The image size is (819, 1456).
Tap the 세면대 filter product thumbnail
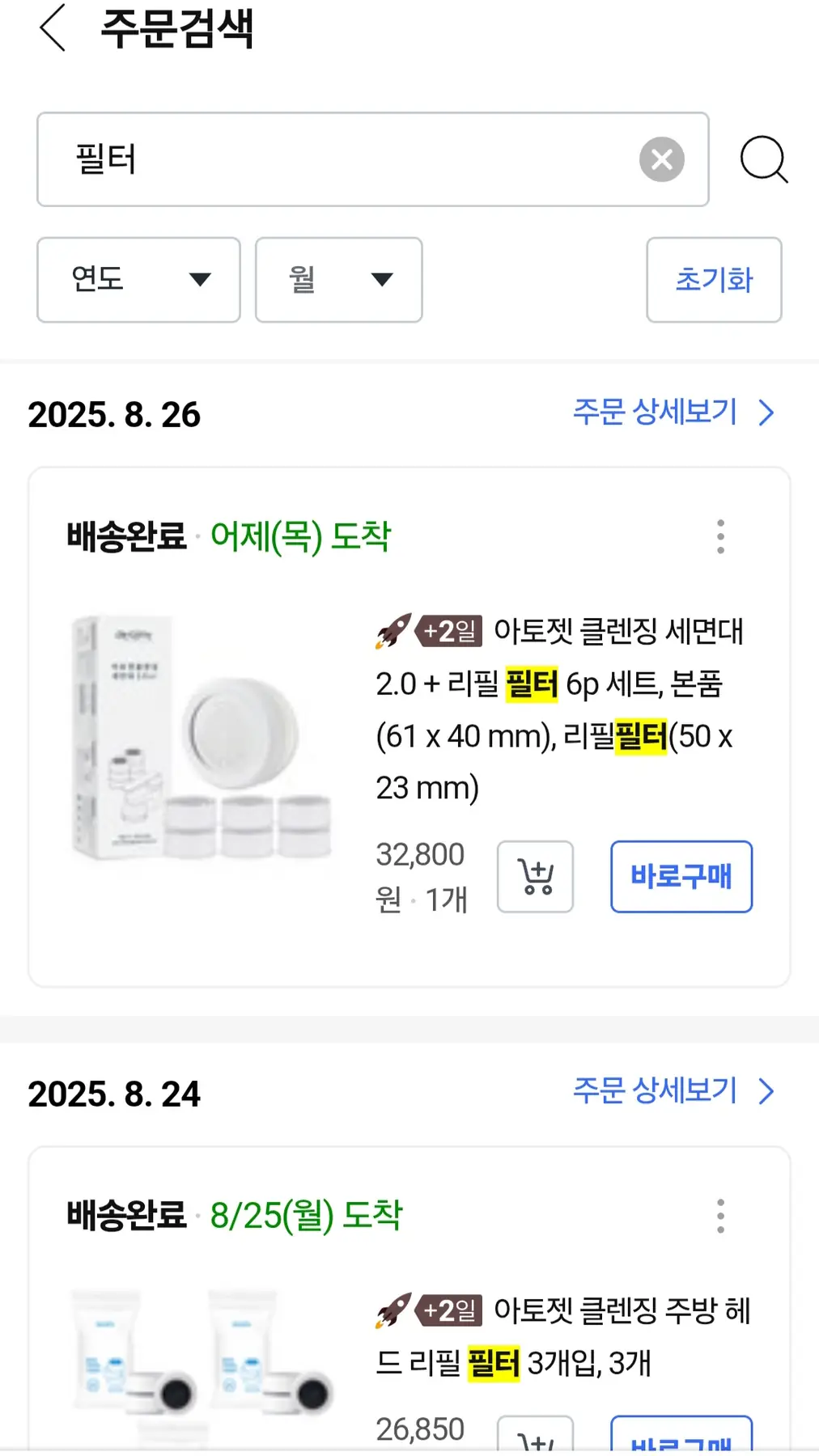point(202,738)
